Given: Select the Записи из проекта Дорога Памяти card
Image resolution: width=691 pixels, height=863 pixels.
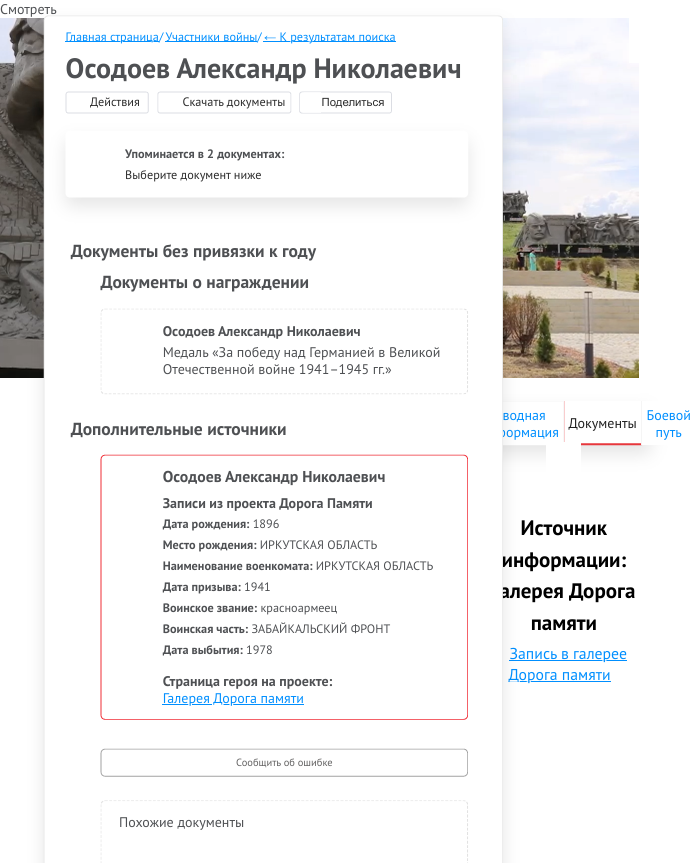Looking at the screenshot, I should (284, 587).
